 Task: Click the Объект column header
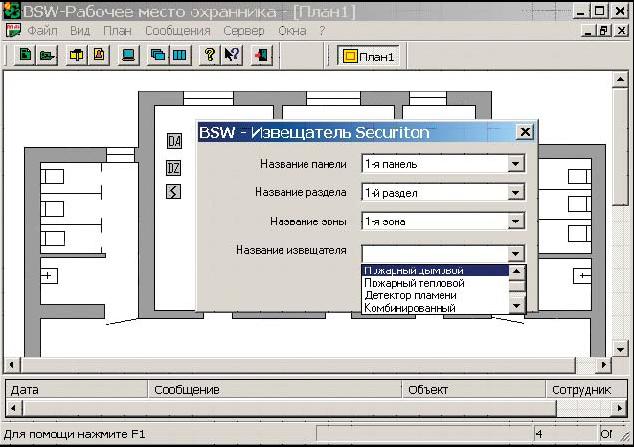pyautogui.click(x=473, y=390)
